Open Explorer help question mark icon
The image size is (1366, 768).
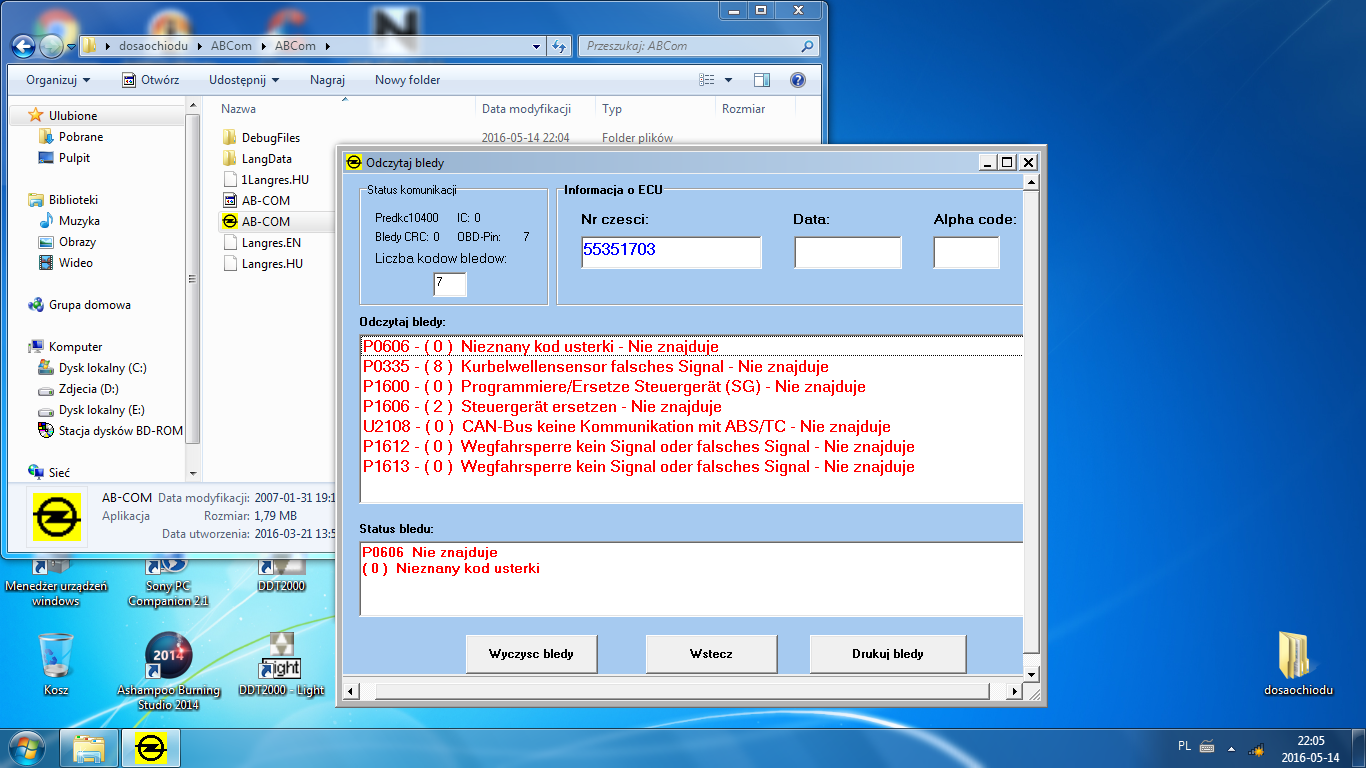click(x=798, y=80)
